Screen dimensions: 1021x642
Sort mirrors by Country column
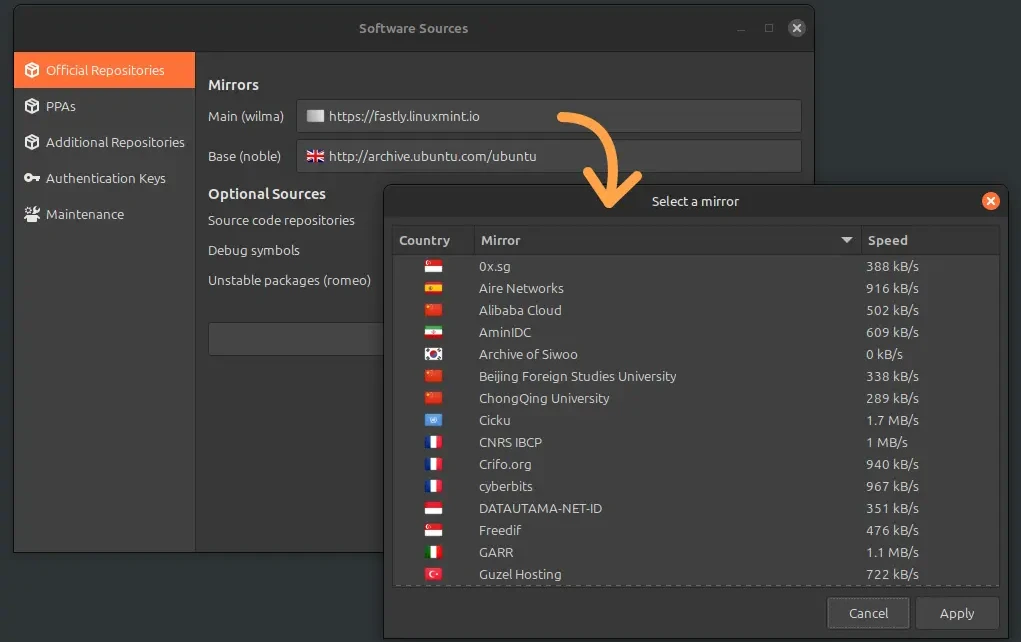click(432, 240)
